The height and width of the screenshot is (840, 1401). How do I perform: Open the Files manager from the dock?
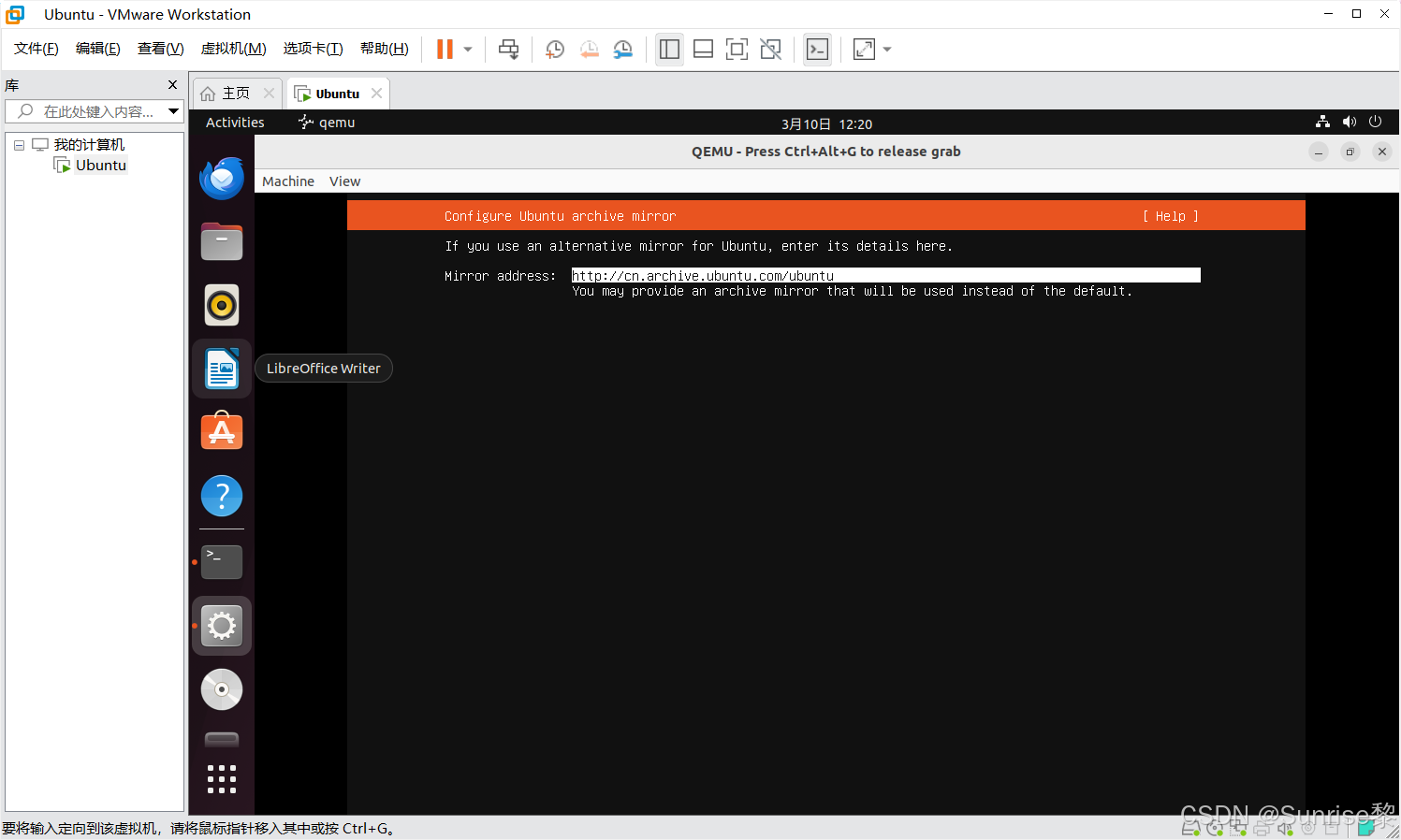coord(222,241)
